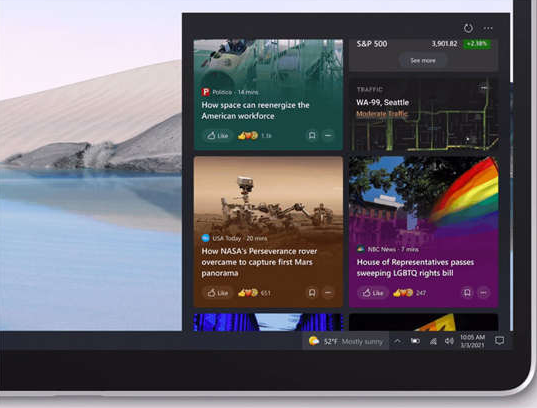
Task: Open the feed's three-dot settings menu
Action: (x=488, y=28)
